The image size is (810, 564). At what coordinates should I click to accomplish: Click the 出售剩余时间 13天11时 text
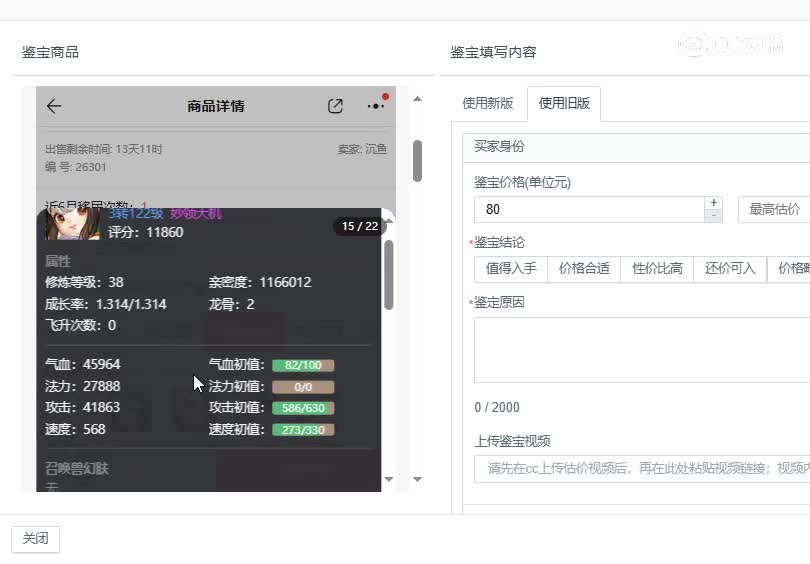pos(103,149)
